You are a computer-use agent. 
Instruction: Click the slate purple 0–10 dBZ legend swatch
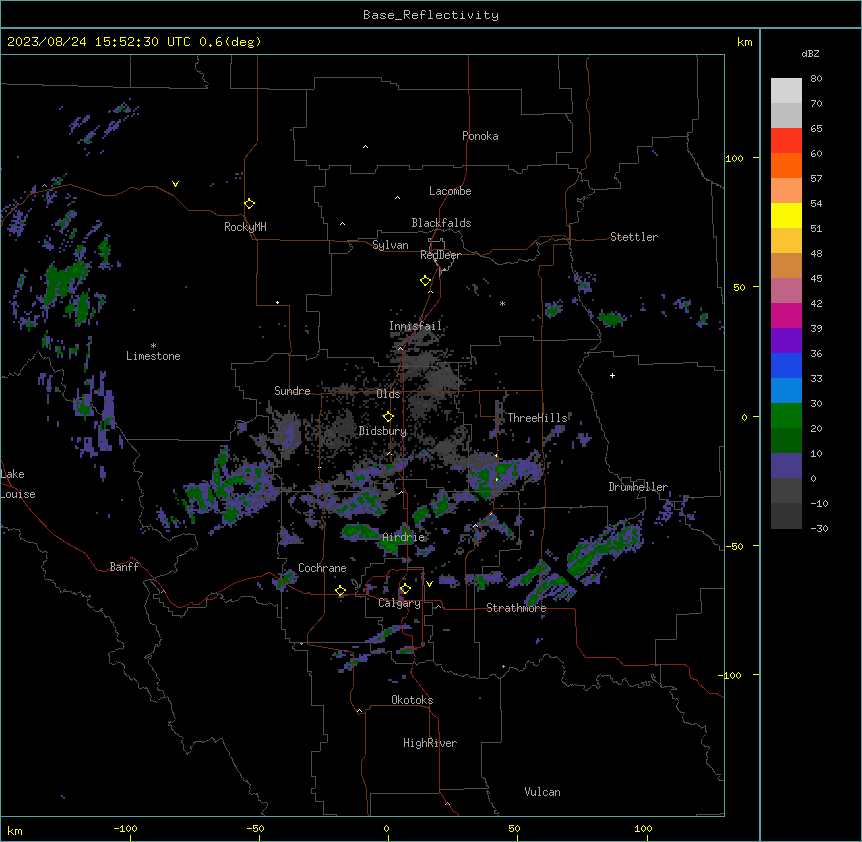786,466
